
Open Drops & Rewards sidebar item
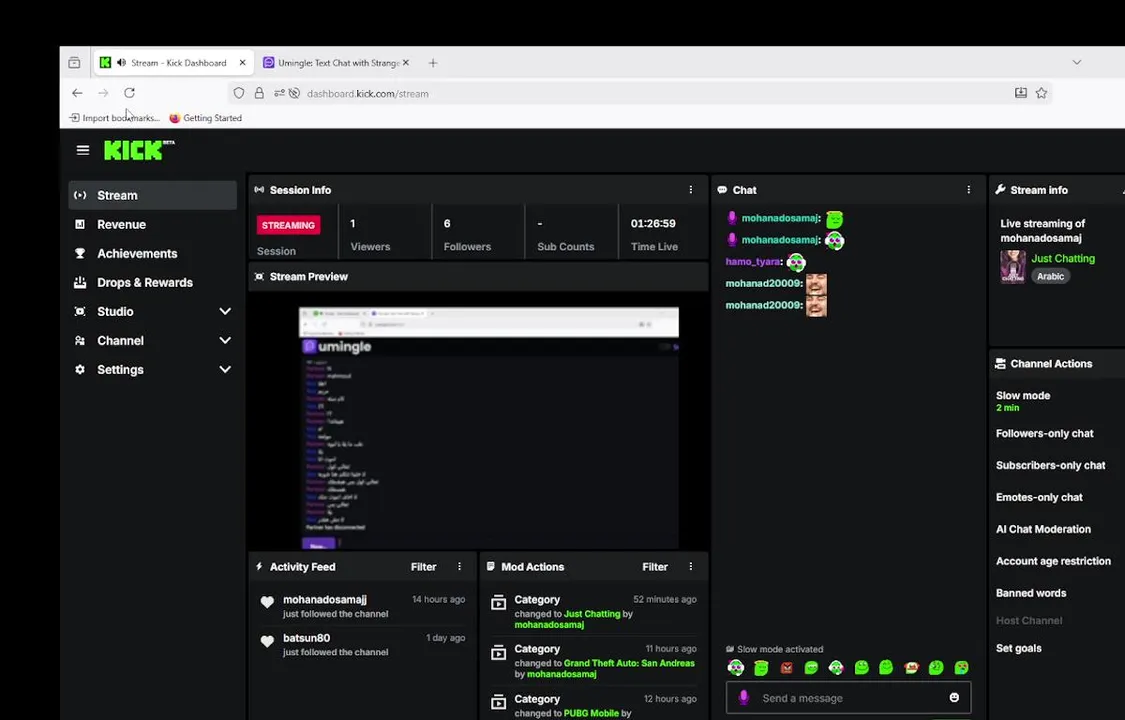[152, 283]
